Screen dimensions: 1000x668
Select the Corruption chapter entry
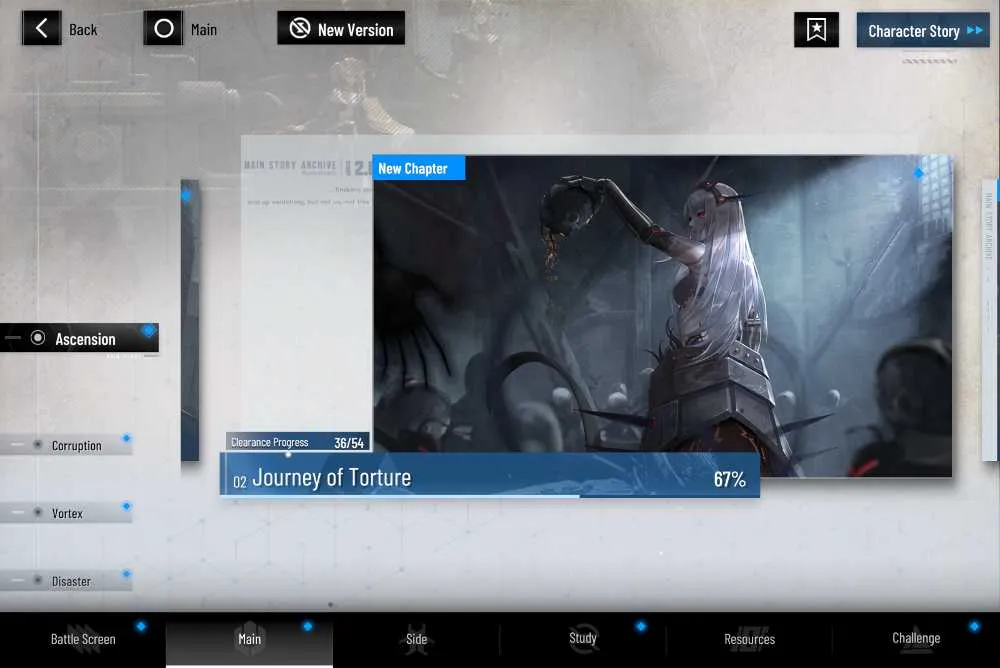pos(66,445)
